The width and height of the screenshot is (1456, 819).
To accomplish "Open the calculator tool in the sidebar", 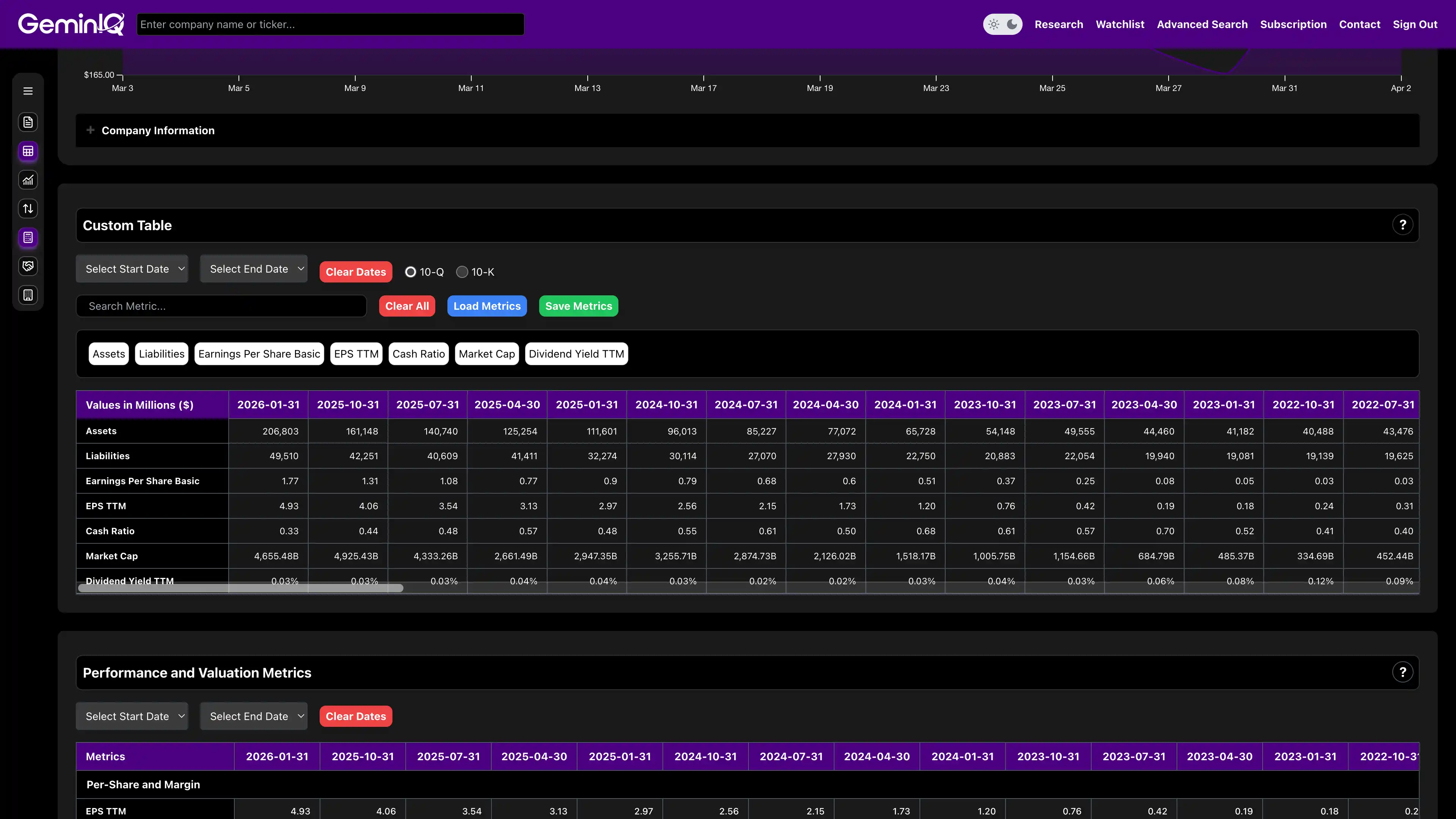I will 28,237.
